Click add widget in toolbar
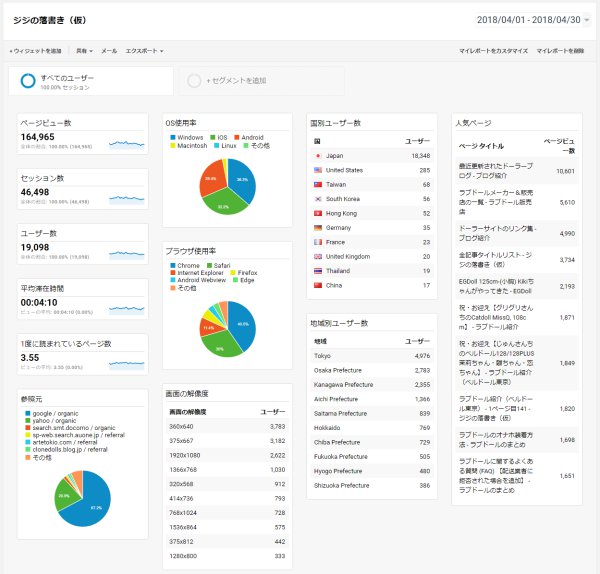The height and width of the screenshot is (574, 600). tap(36, 51)
